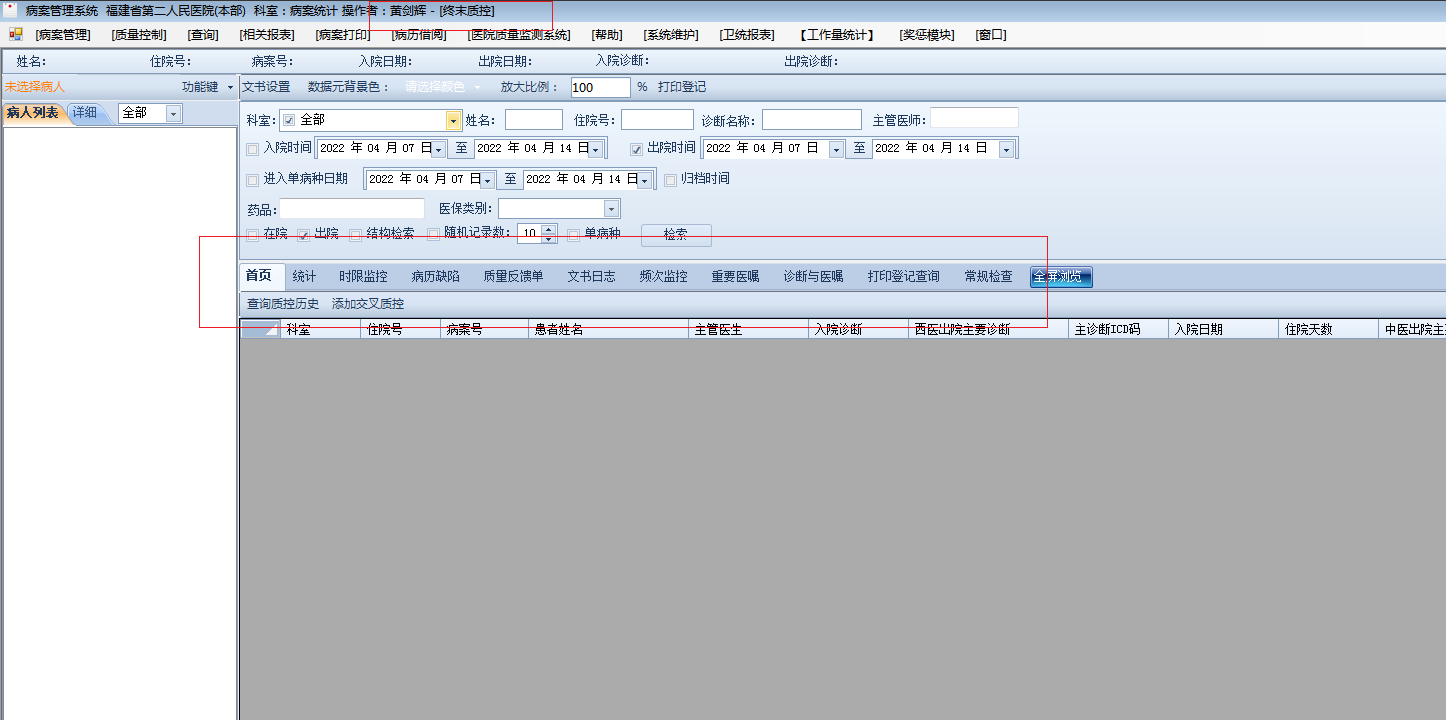
Task: Decrease 随机记录数 with the down arrow
Action: click(x=547, y=239)
